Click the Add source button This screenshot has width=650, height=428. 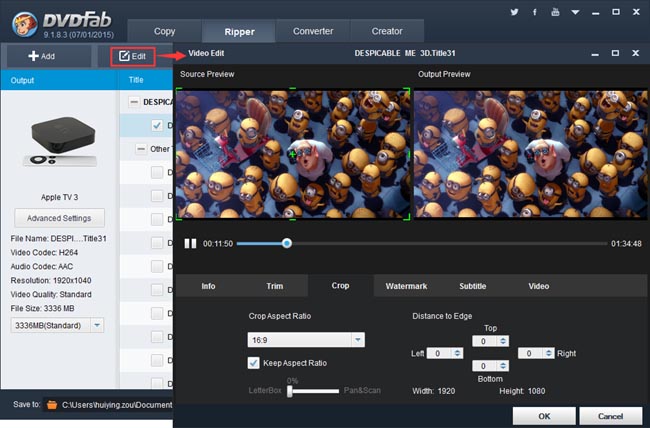[42, 56]
